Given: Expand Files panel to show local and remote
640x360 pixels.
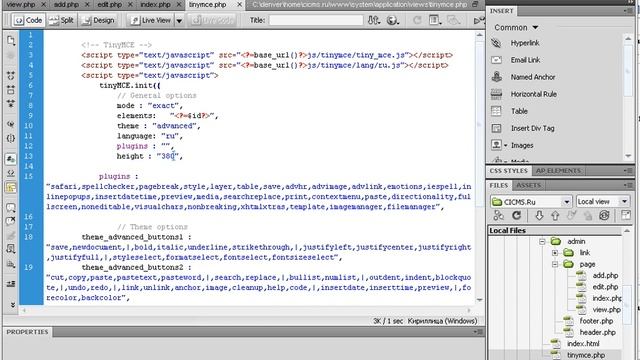Looking at the screenshot, I should point(625,215).
